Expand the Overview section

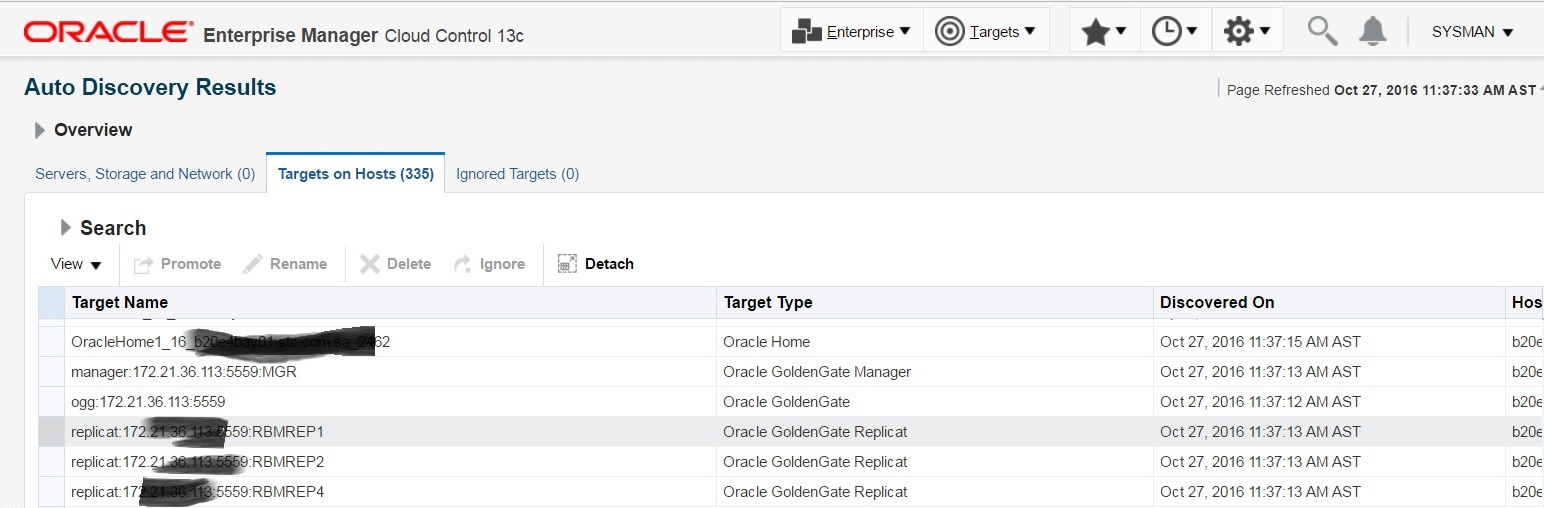point(40,130)
